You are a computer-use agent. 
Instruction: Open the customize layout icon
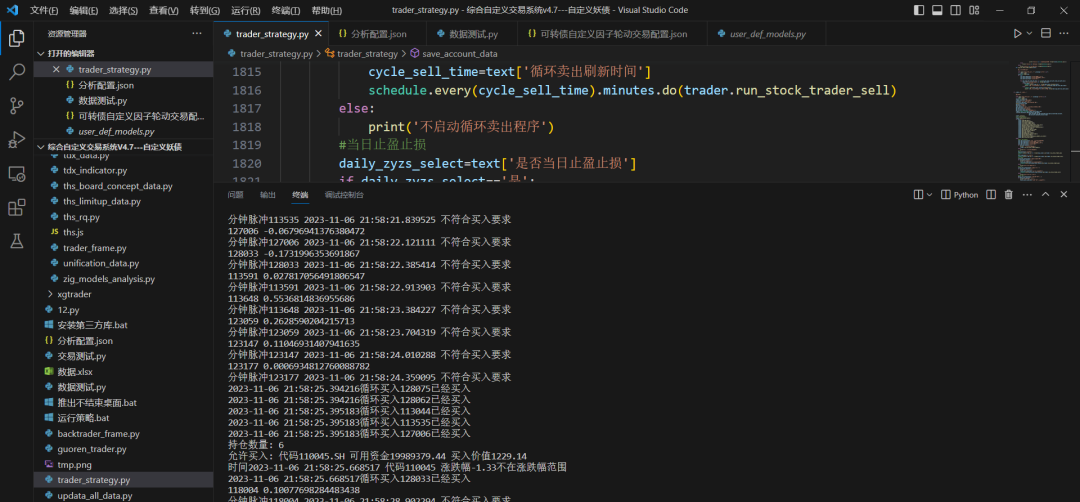pyautogui.click(x=973, y=10)
